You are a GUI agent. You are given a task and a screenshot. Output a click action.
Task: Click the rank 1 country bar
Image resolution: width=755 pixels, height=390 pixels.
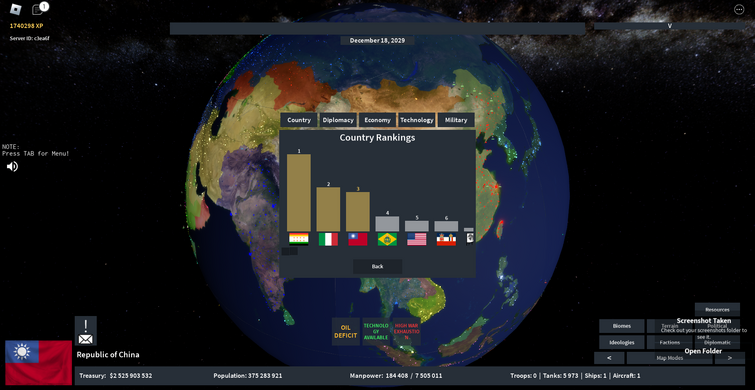299,193
